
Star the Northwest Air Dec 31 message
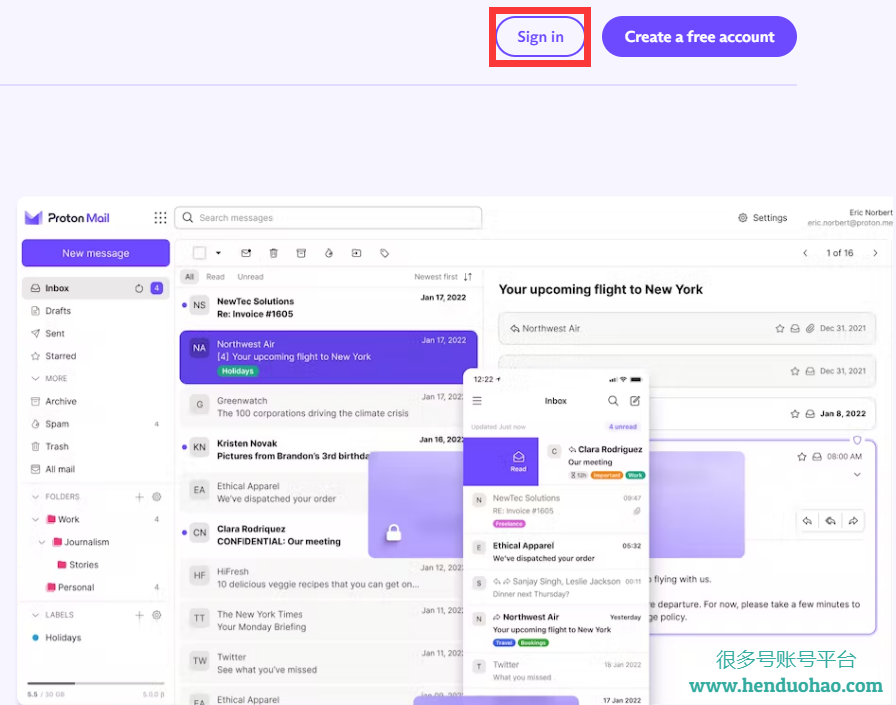[x=780, y=329]
